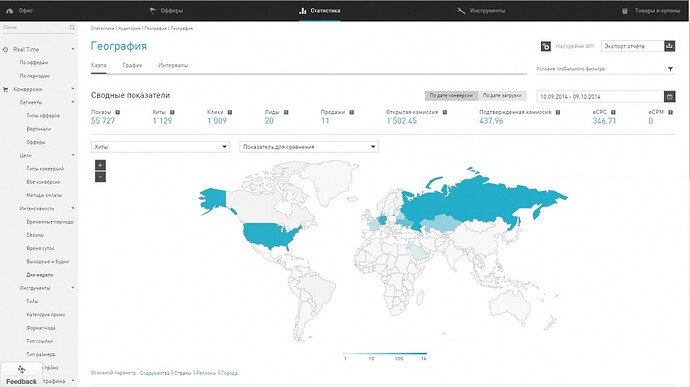Toggle the По дате конверсии option

tap(451, 96)
